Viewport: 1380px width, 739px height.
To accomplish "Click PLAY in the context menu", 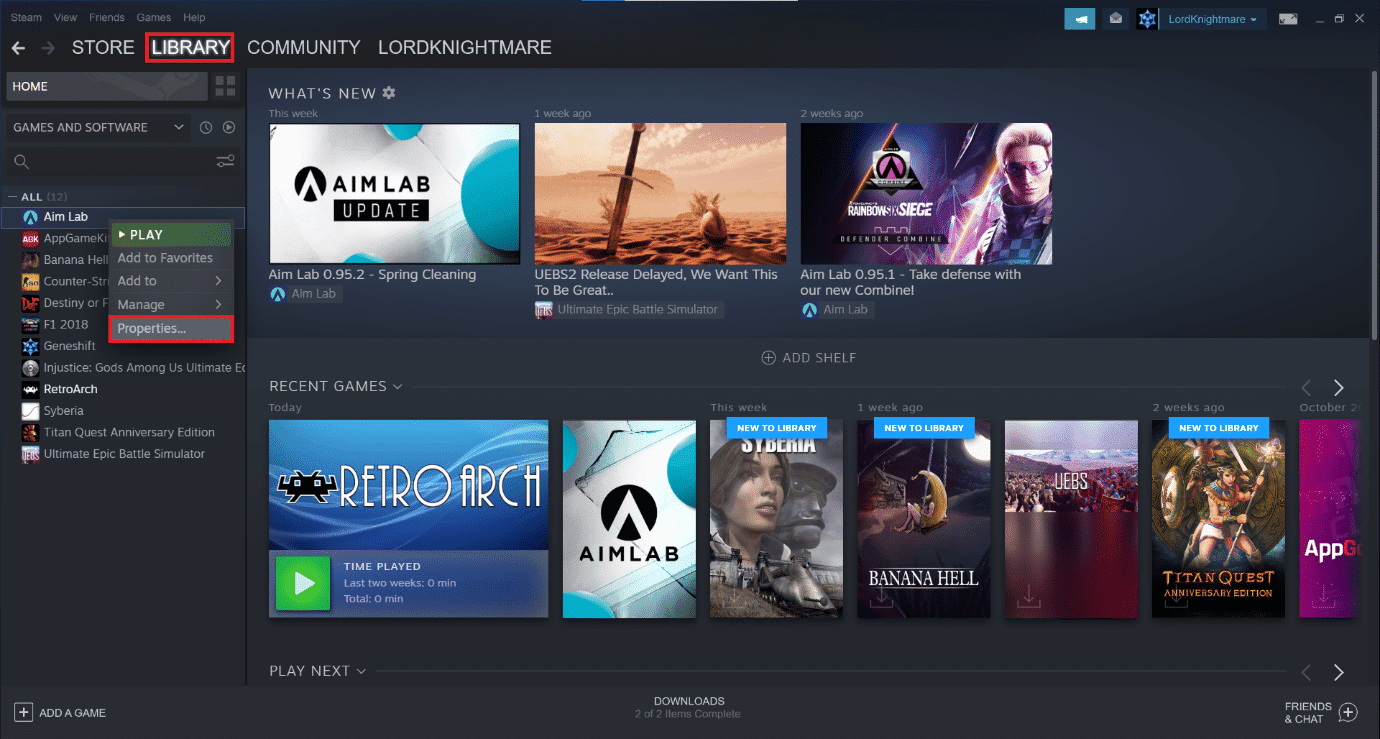I will 170,235.
